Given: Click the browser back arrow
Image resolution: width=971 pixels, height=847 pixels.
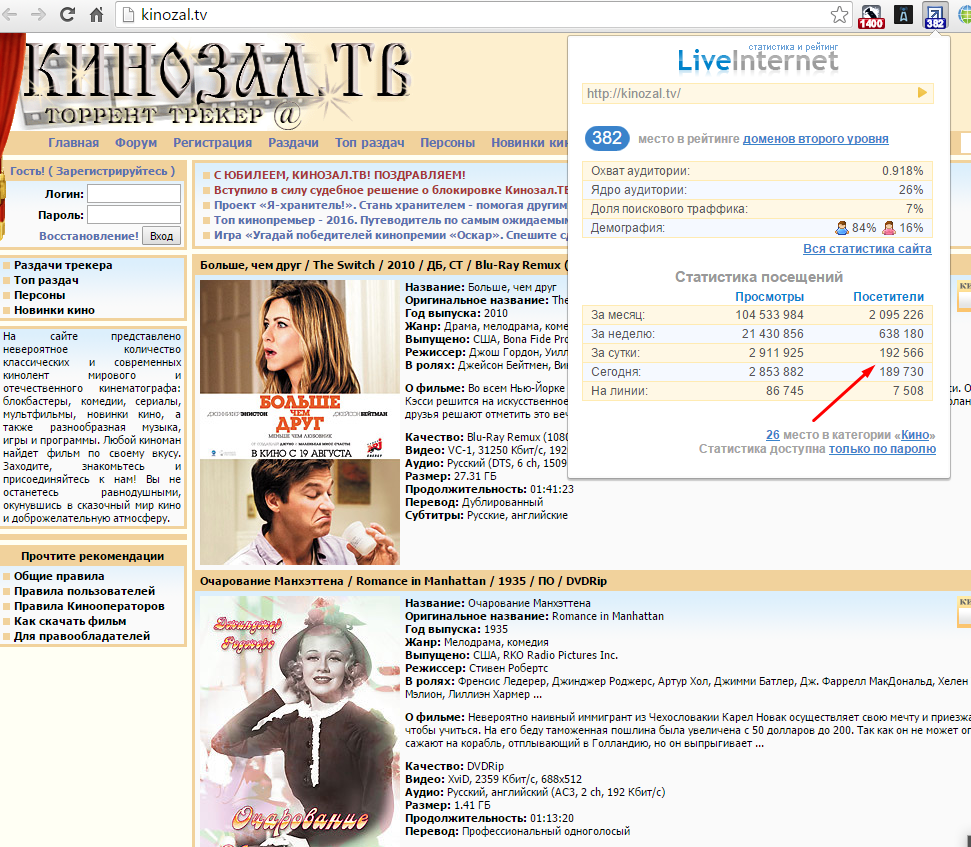Looking at the screenshot, I should tap(9, 14).
